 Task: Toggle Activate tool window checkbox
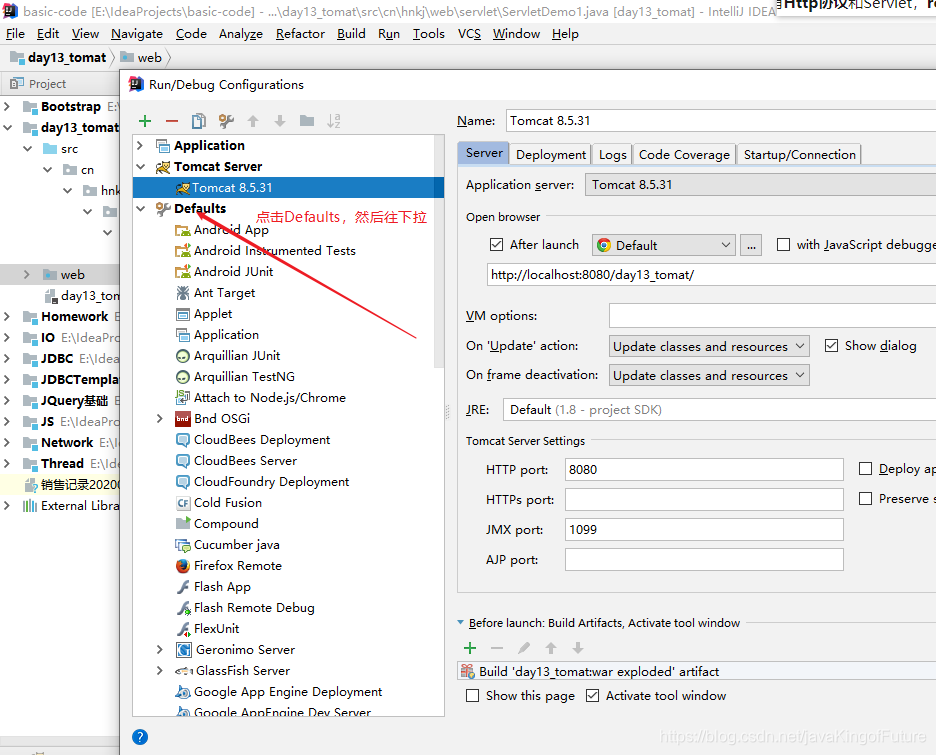[592, 696]
